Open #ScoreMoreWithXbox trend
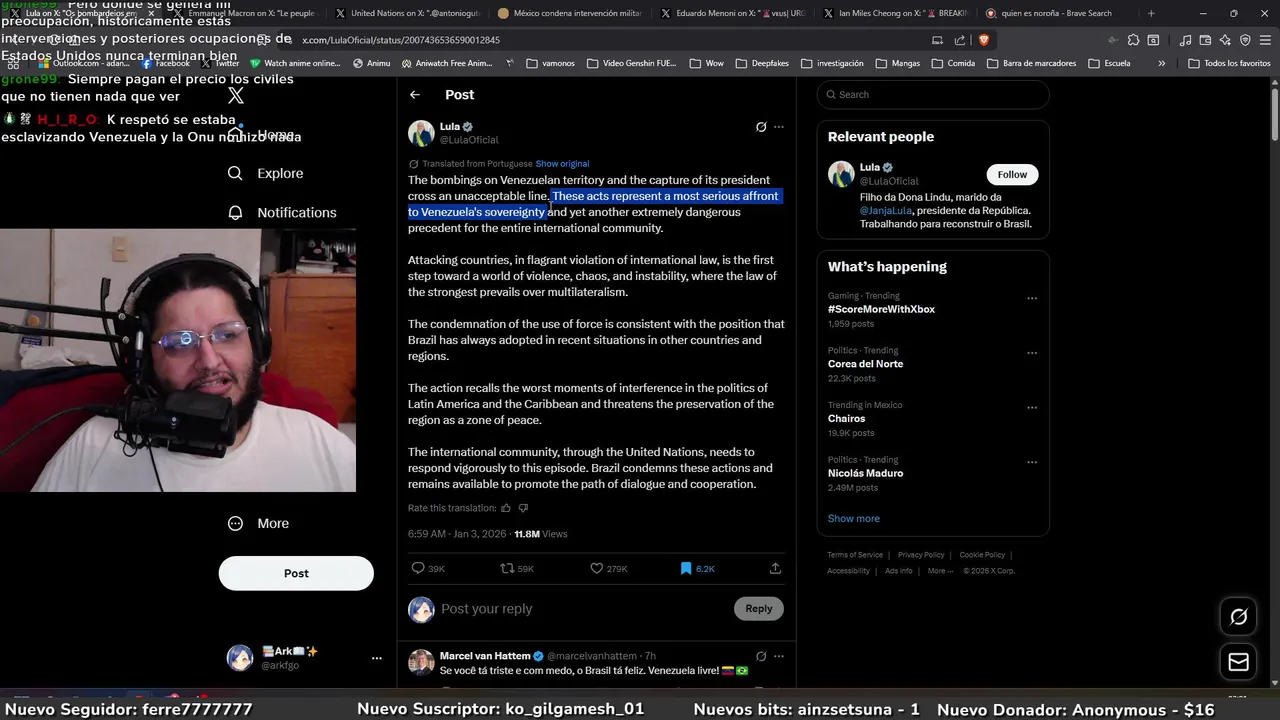1280x720 pixels. pos(881,309)
